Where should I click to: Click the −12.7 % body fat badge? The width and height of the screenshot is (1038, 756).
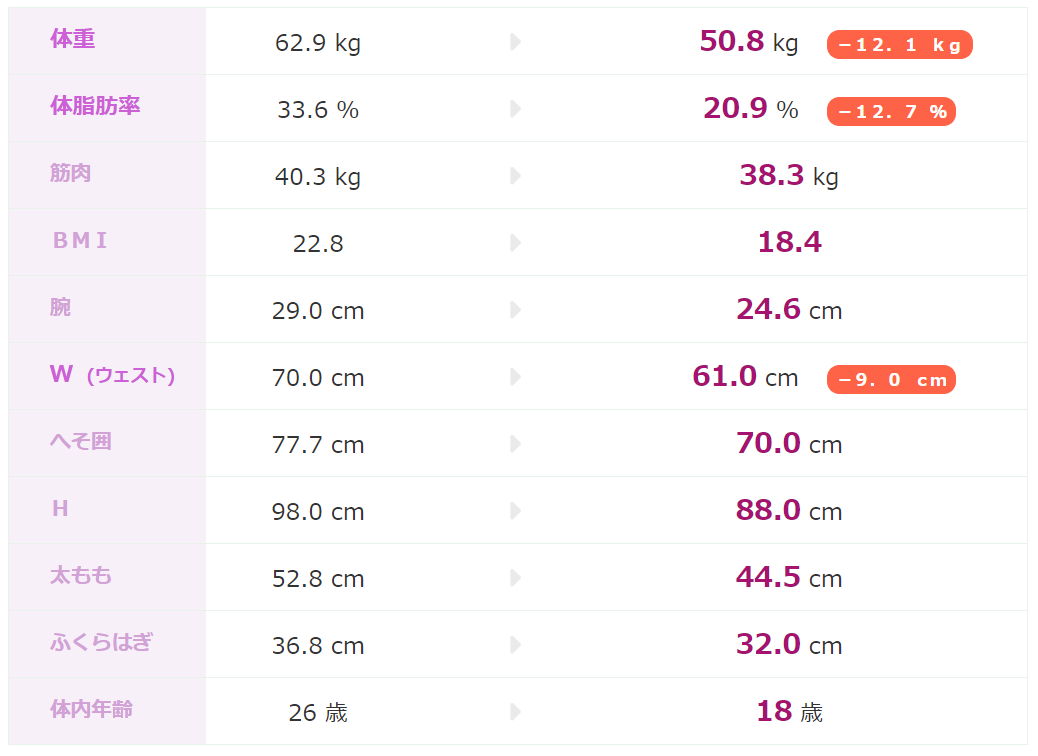coord(891,112)
